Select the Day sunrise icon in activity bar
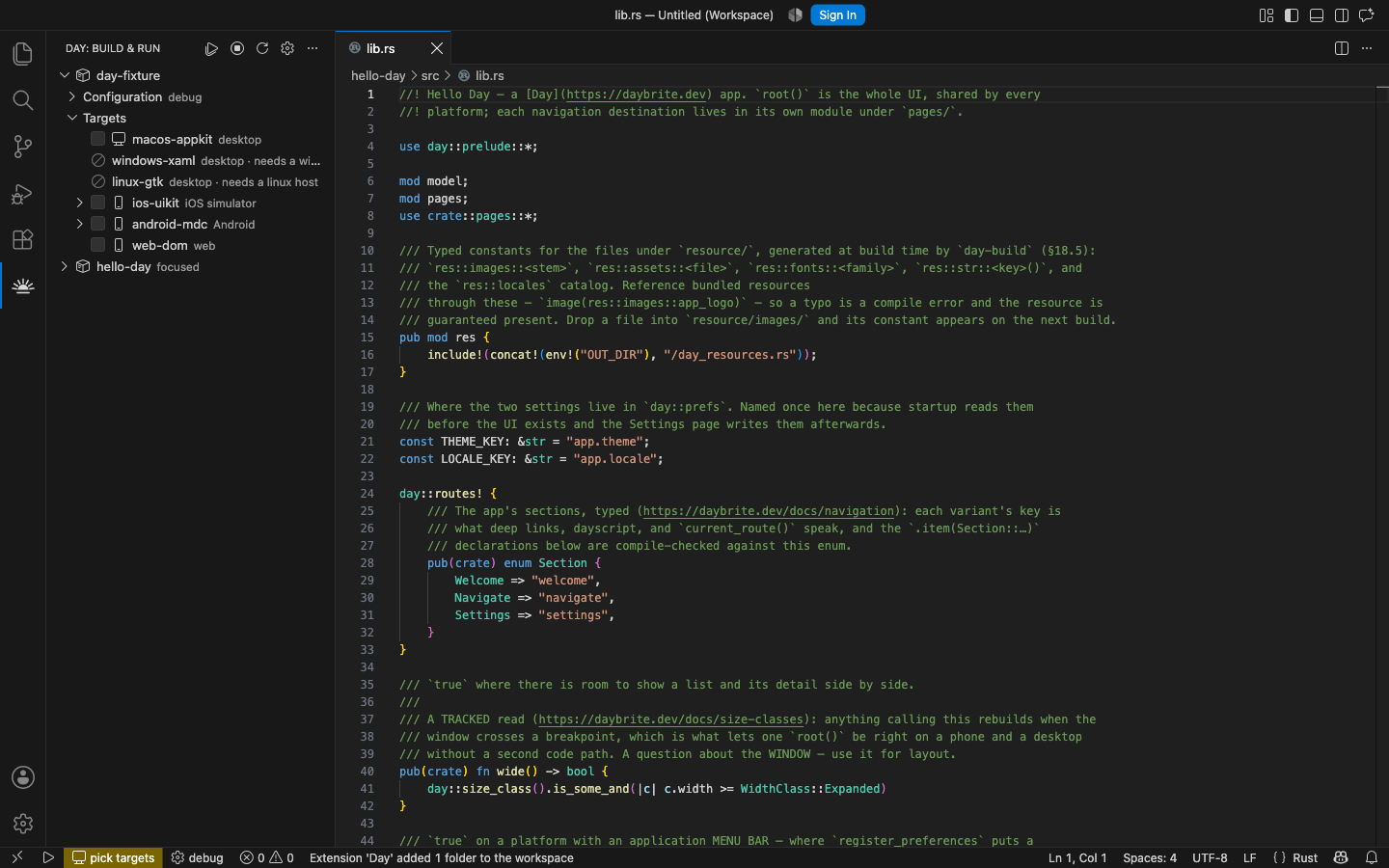 (x=22, y=285)
